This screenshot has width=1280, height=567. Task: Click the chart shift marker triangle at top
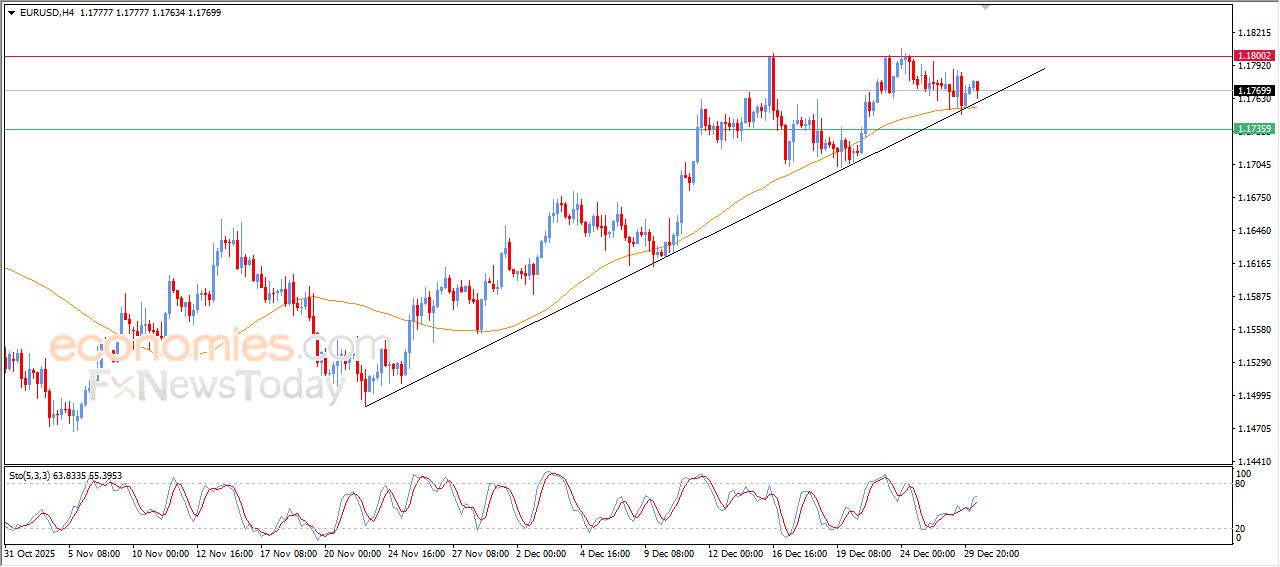(986, 7)
